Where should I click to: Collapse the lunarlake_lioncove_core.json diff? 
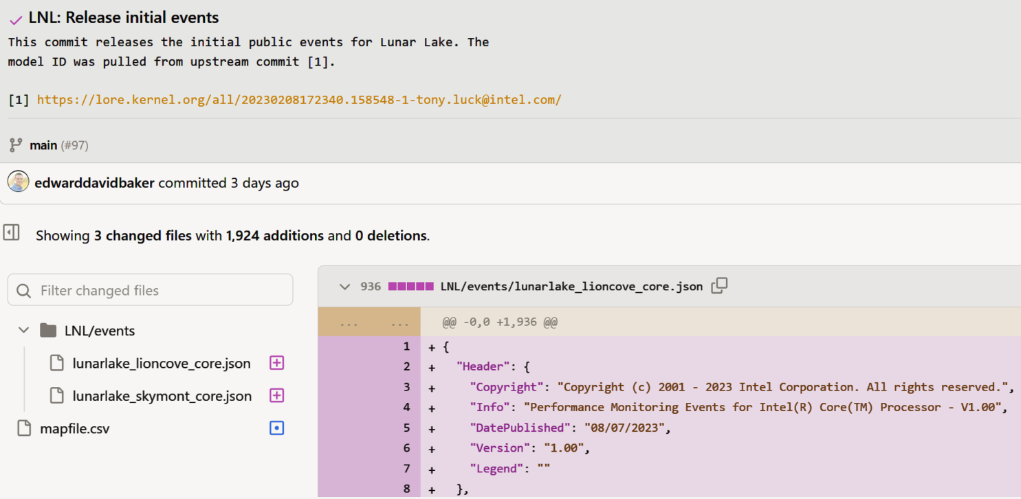click(x=344, y=286)
